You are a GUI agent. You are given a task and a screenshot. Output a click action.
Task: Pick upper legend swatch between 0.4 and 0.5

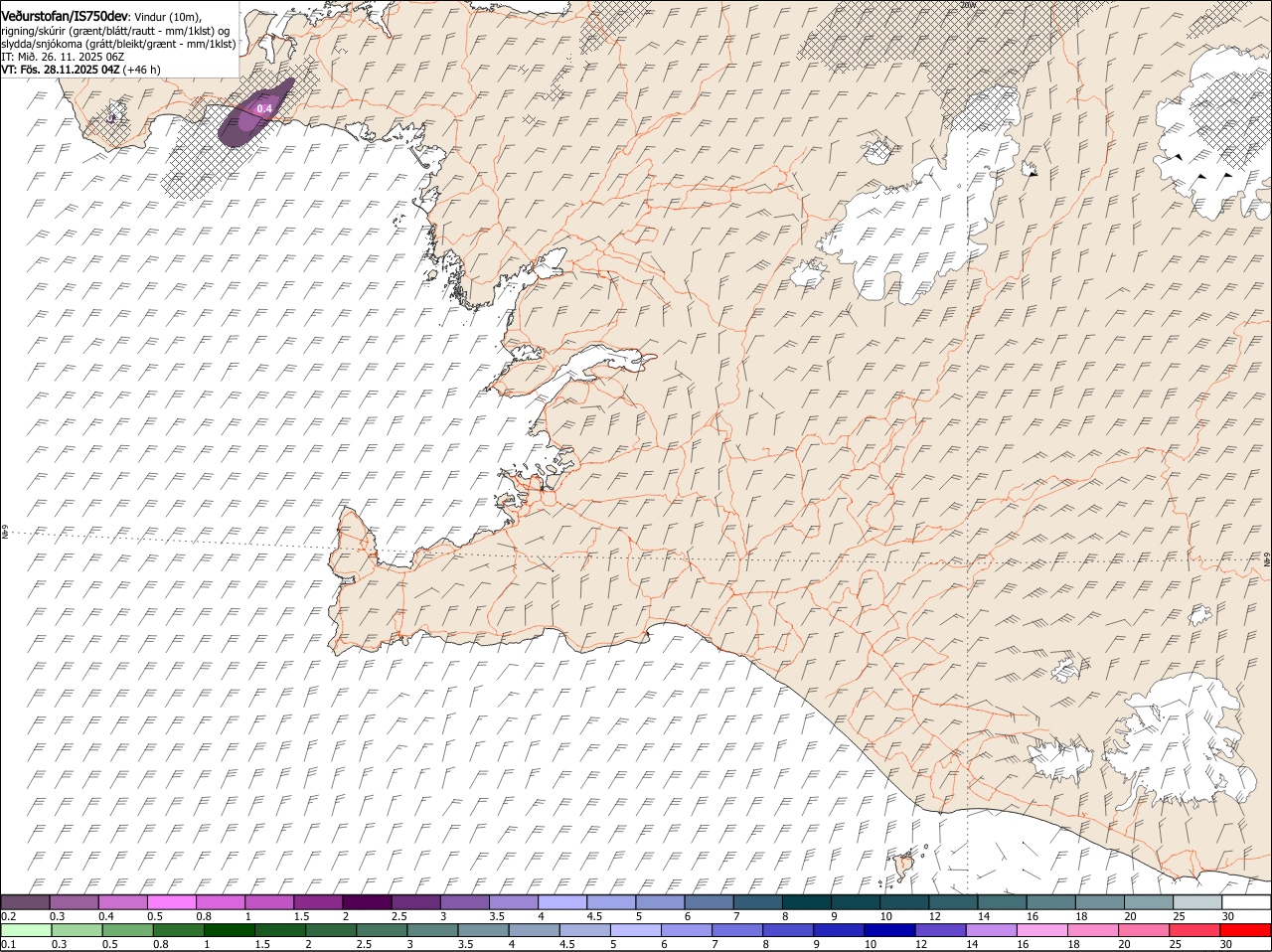(123, 902)
